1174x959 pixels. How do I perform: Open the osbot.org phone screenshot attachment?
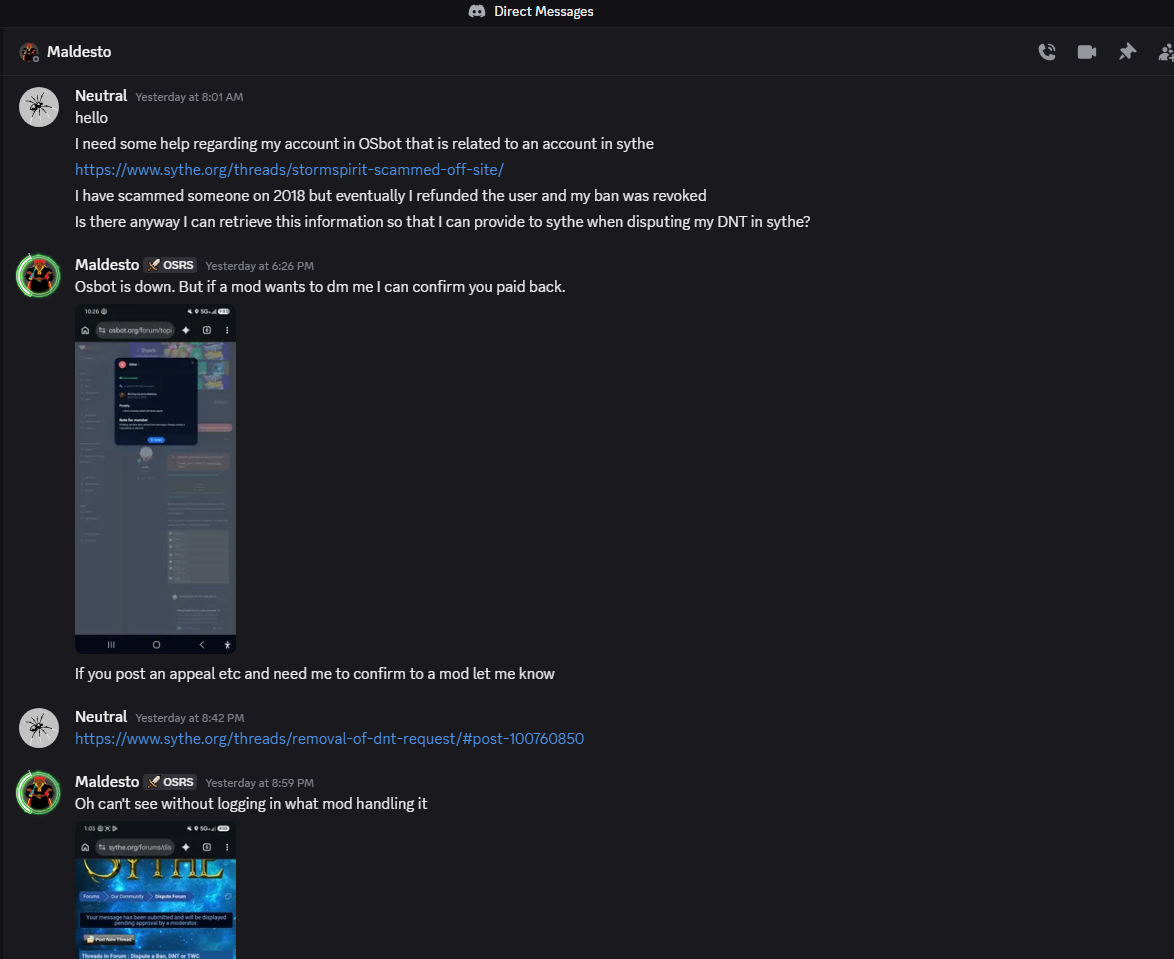tap(156, 479)
